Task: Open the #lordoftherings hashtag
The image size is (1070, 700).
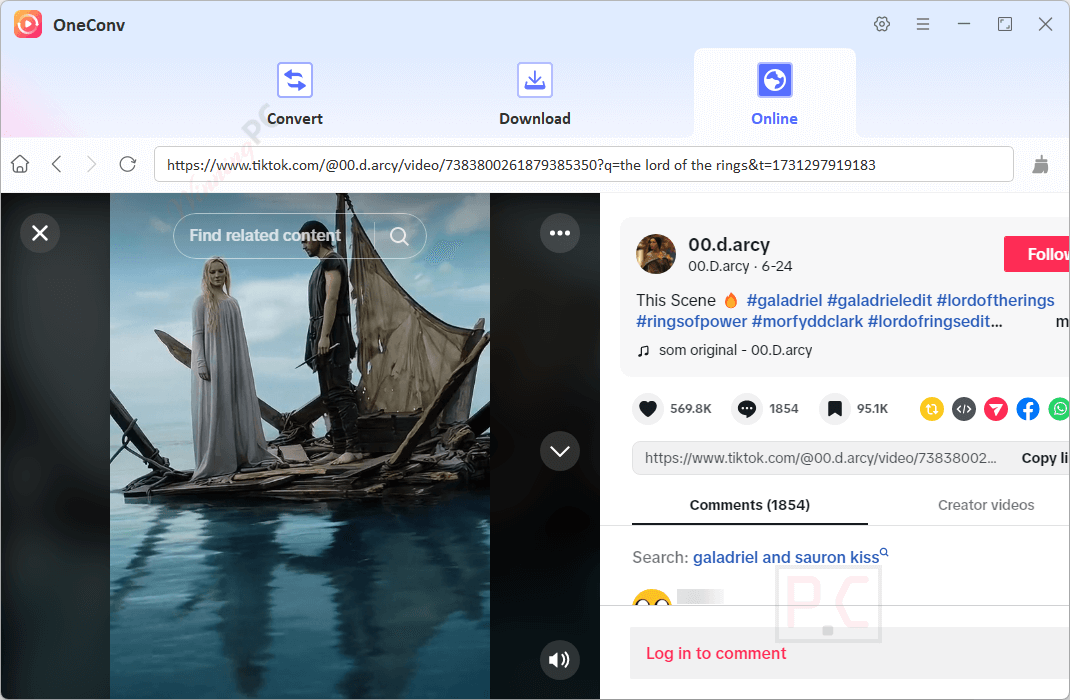Action: point(995,300)
